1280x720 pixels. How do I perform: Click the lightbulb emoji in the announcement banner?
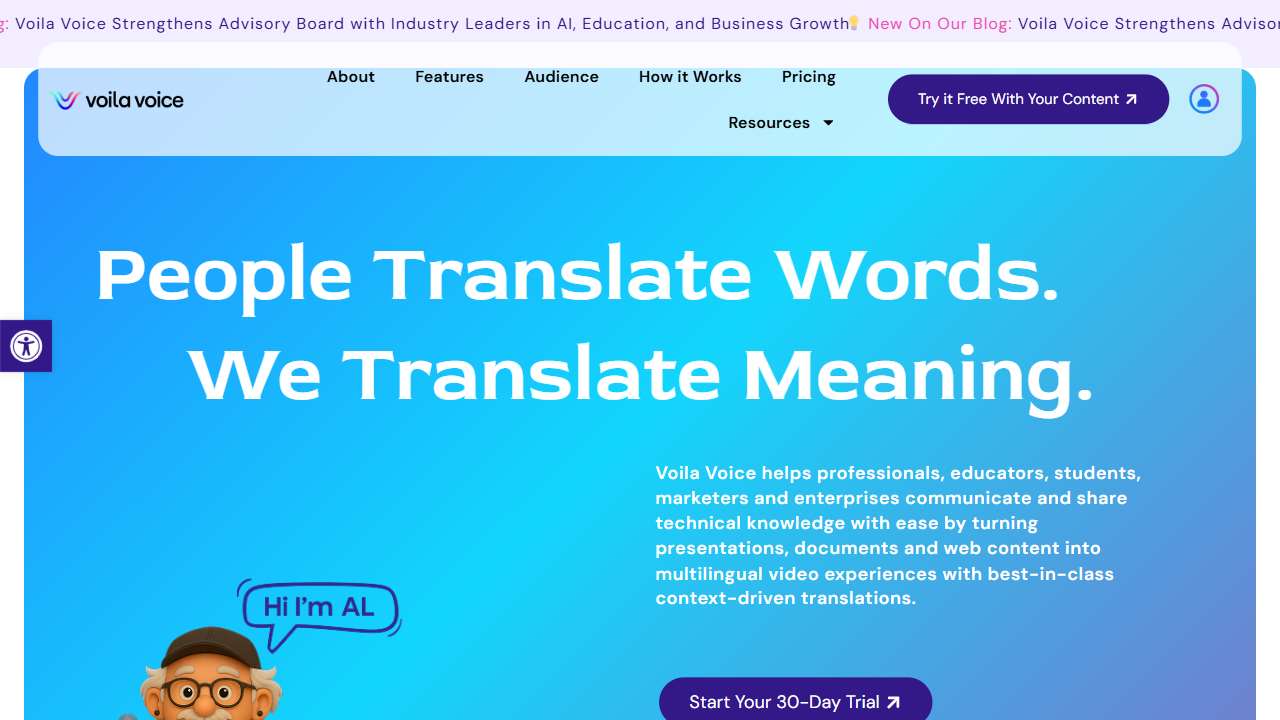click(x=854, y=24)
